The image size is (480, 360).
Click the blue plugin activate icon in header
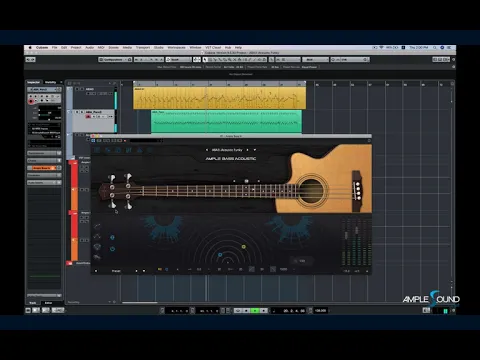(x=93, y=141)
